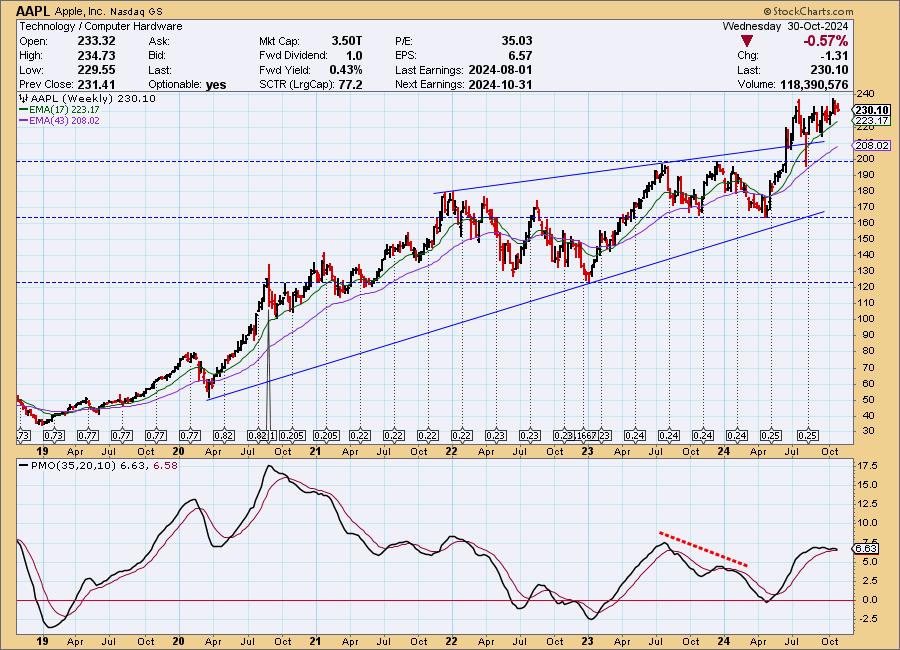Image resolution: width=900 pixels, height=650 pixels.
Task: Click the Next Earnings date 2024-10-31
Action: tap(501, 84)
